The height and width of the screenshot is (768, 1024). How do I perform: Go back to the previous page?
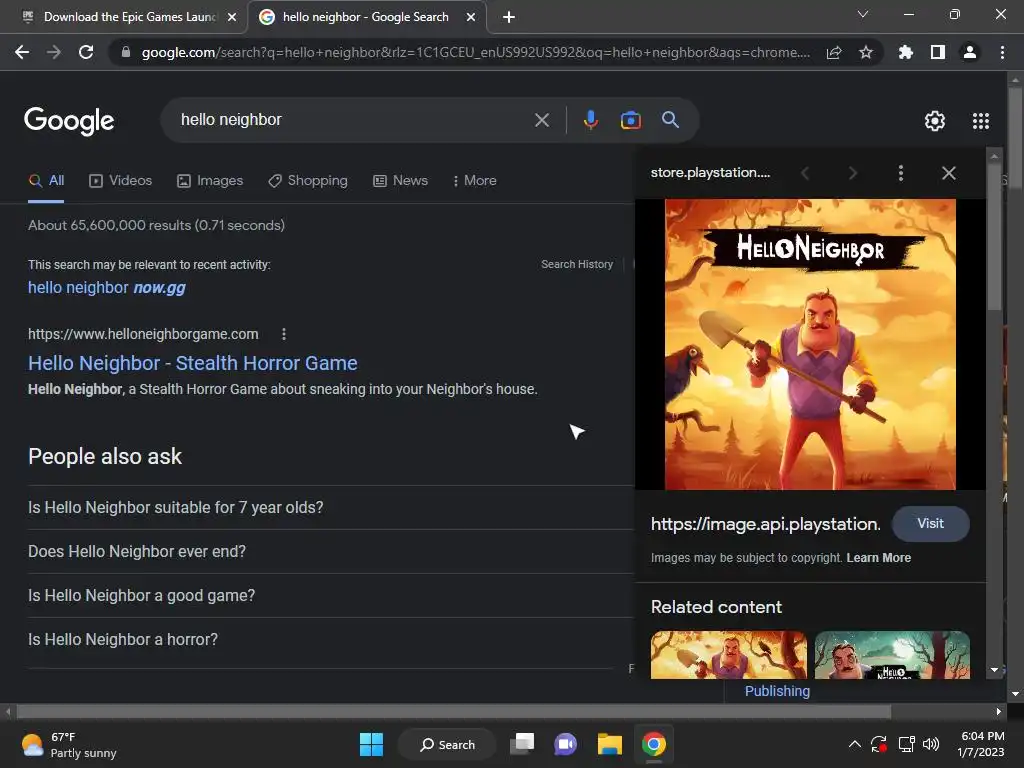click(x=22, y=52)
